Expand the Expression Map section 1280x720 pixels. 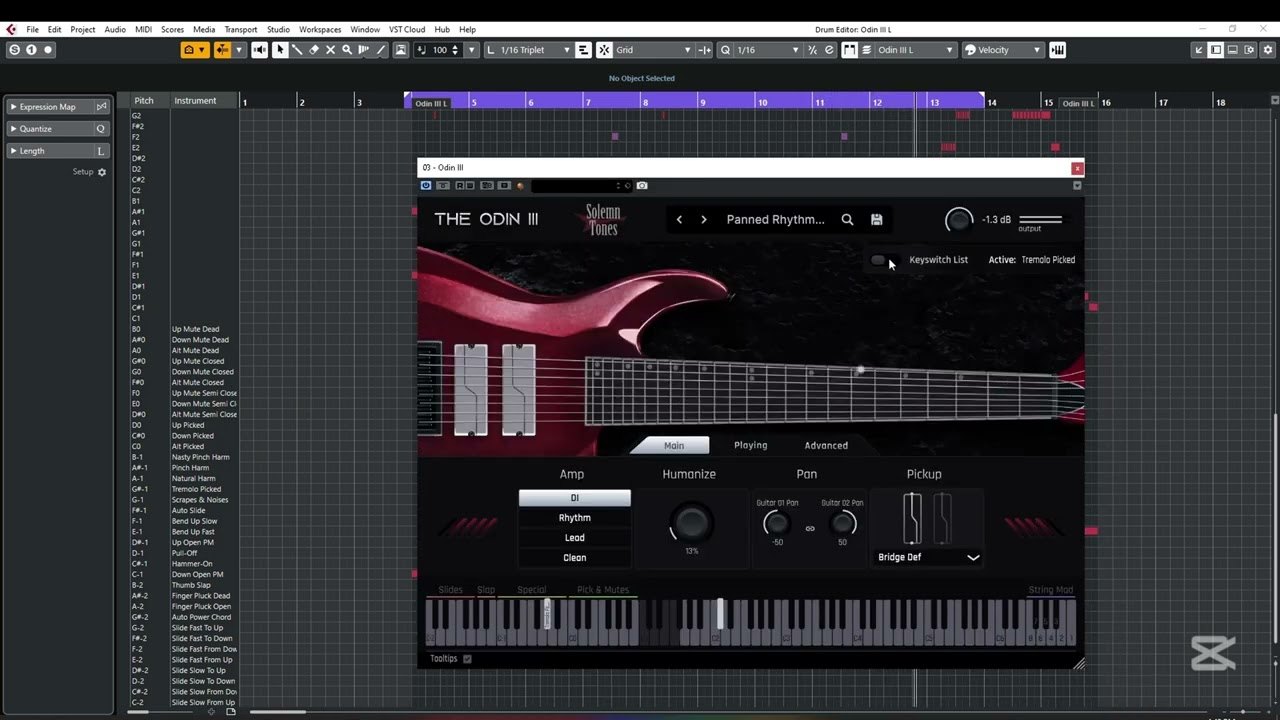click(14, 107)
